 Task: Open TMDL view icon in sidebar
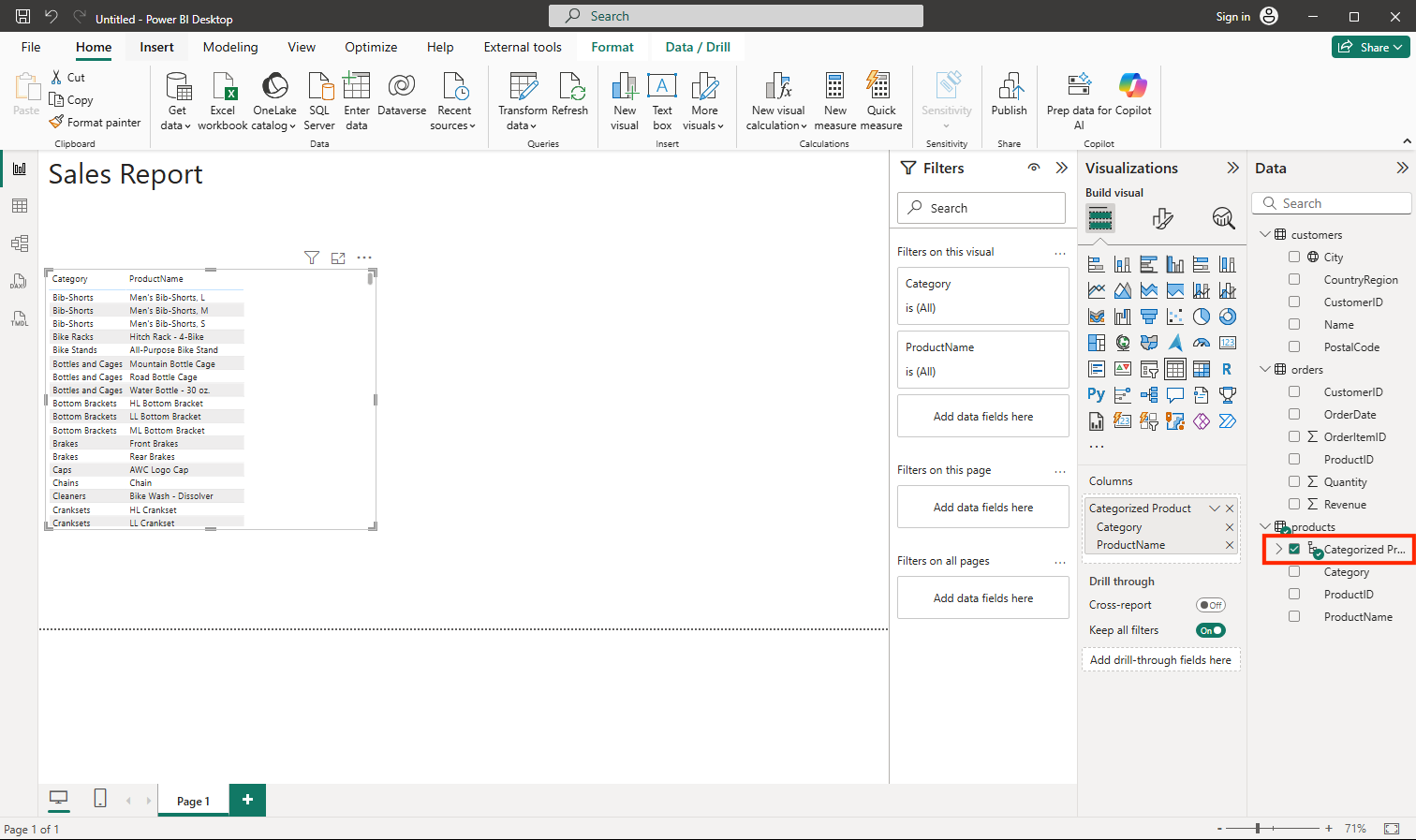click(20, 318)
